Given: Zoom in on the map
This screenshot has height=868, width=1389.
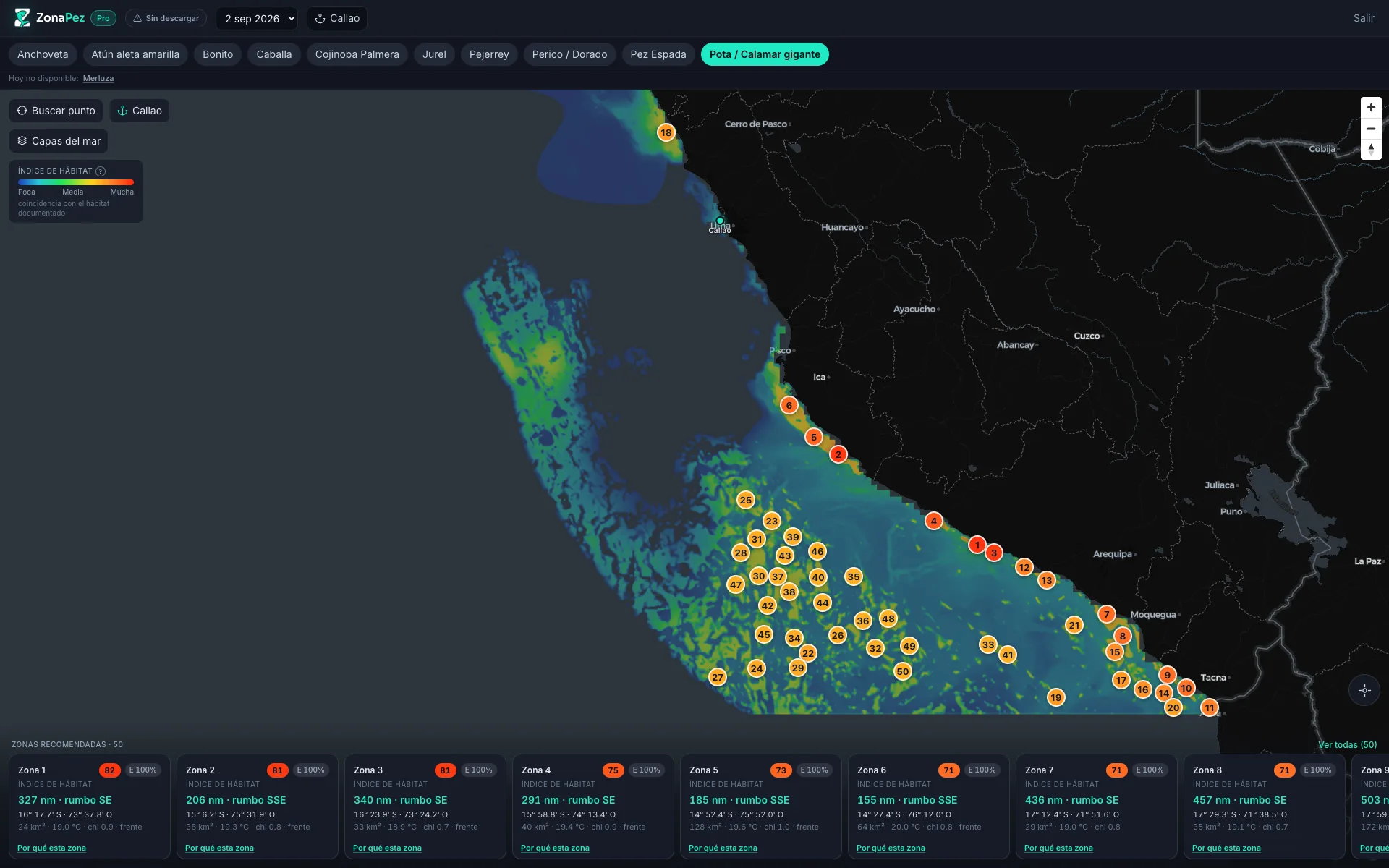Looking at the screenshot, I should tap(1371, 108).
